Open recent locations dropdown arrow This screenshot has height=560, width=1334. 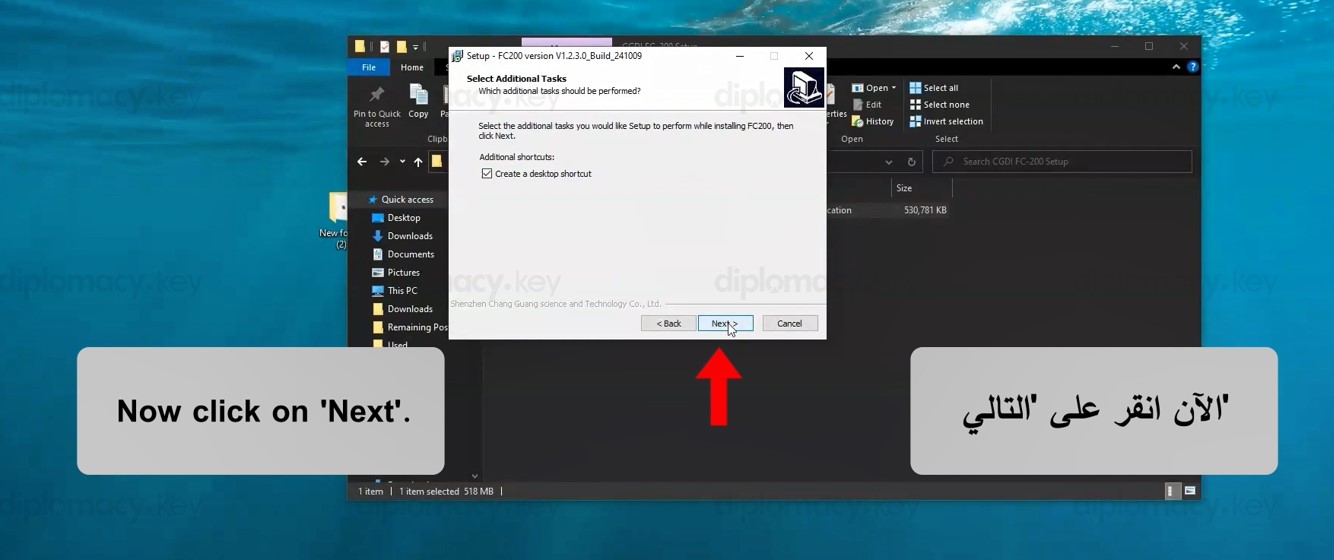[402, 162]
